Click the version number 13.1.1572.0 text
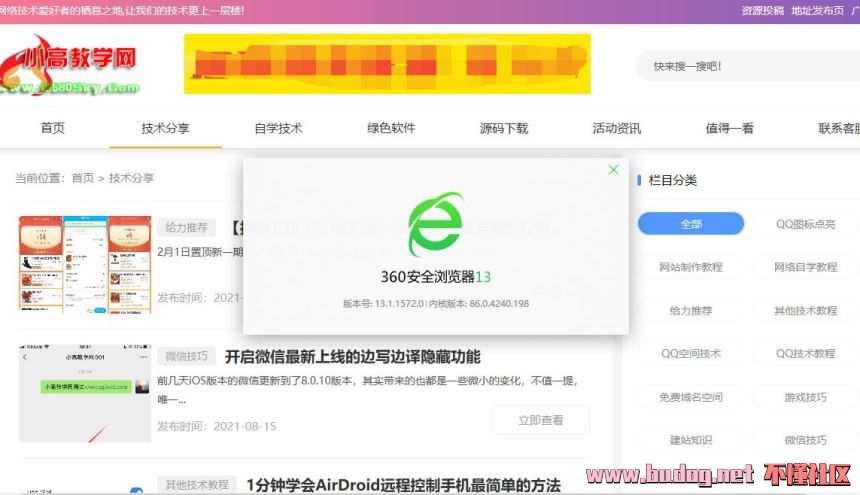The width and height of the screenshot is (860, 495). click(383, 303)
